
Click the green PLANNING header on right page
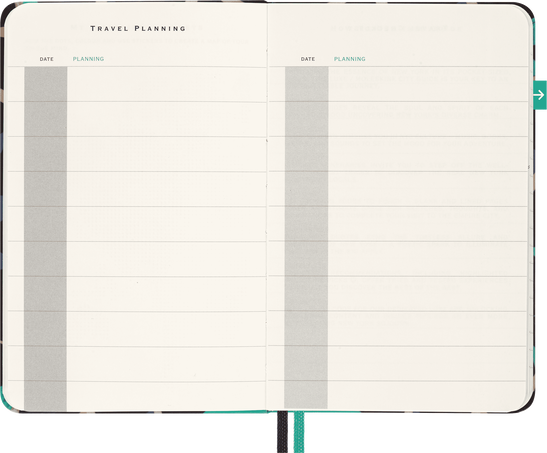click(350, 59)
